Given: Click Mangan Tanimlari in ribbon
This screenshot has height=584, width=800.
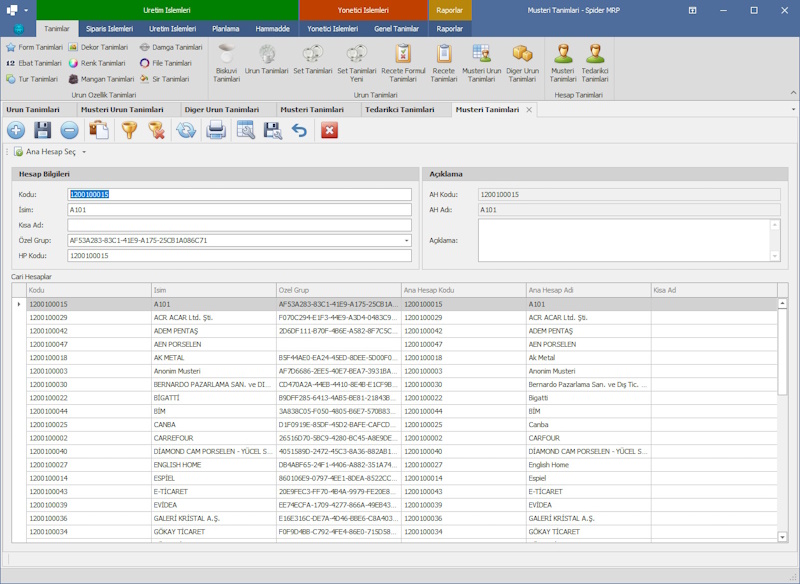Looking at the screenshot, I should pyautogui.click(x=101, y=79).
